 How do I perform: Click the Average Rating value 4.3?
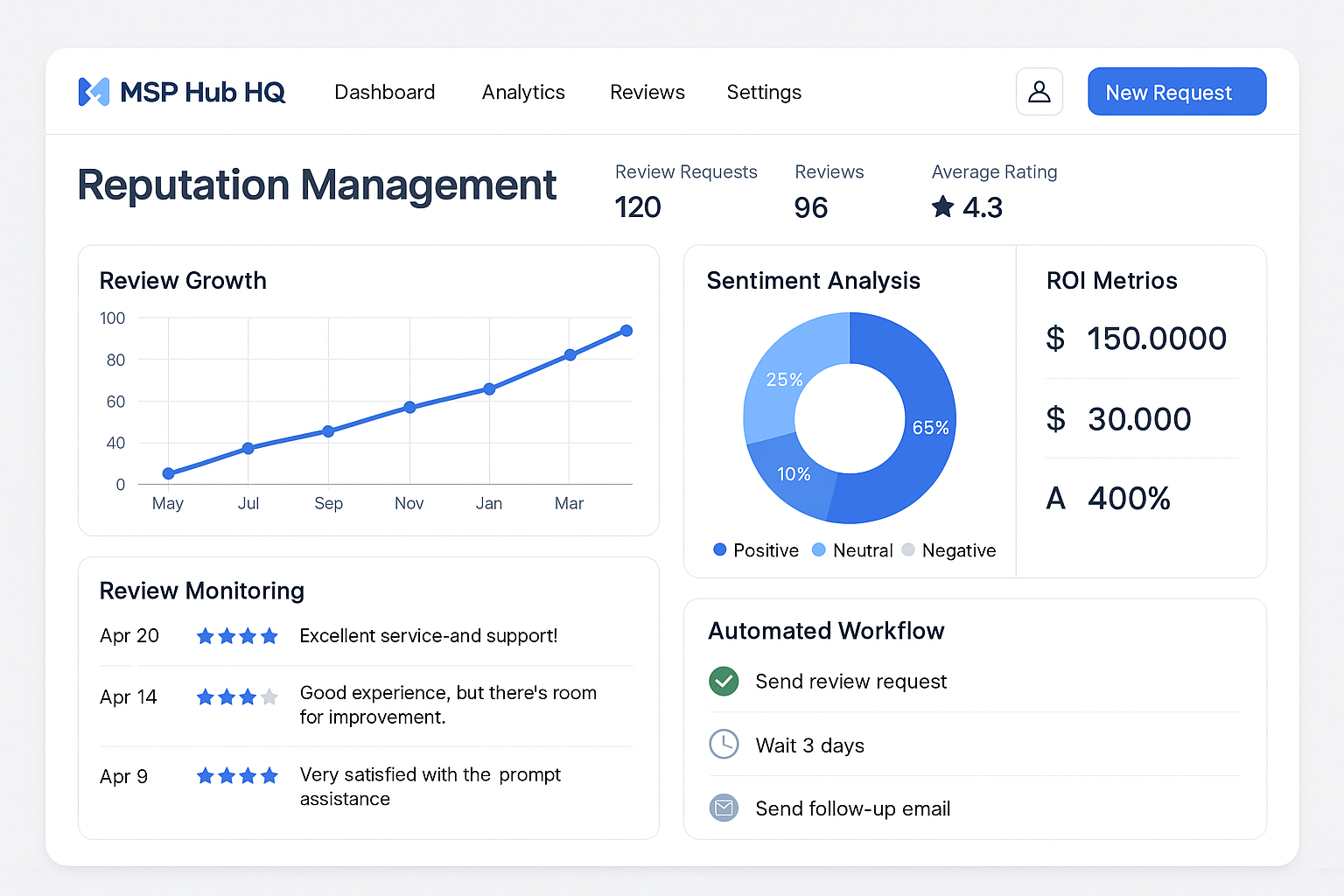click(x=983, y=207)
